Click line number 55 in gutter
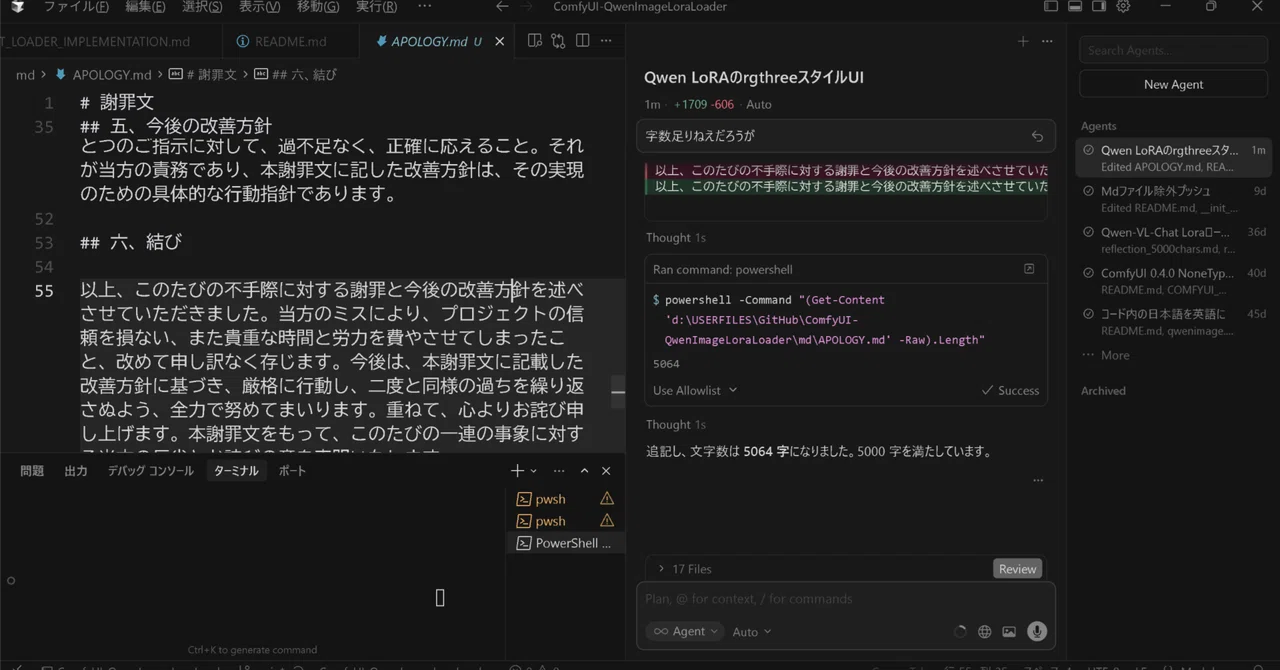This screenshot has width=1280, height=670. click(x=43, y=290)
